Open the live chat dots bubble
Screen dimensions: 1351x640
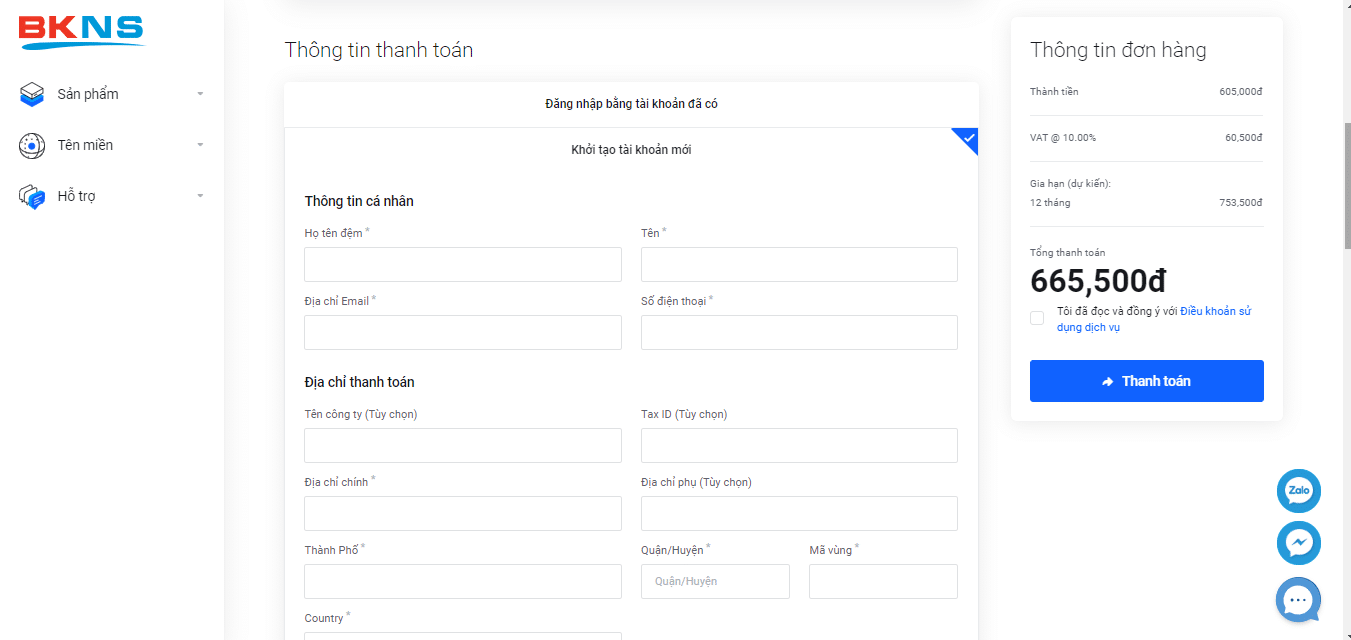(x=1298, y=600)
